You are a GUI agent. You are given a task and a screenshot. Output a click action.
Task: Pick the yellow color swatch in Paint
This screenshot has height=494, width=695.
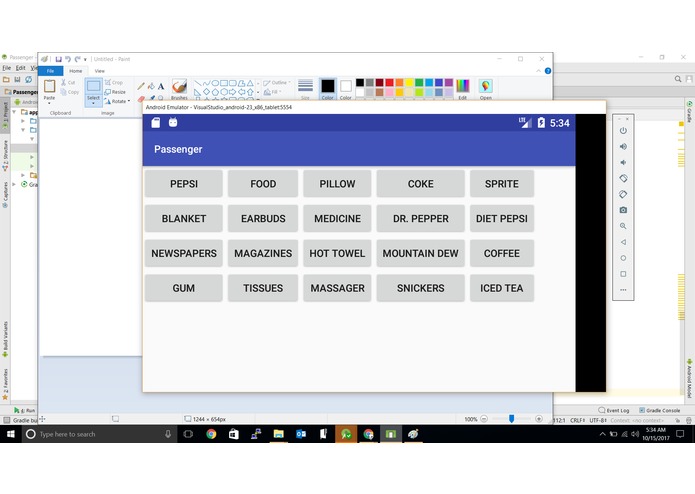(x=409, y=82)
